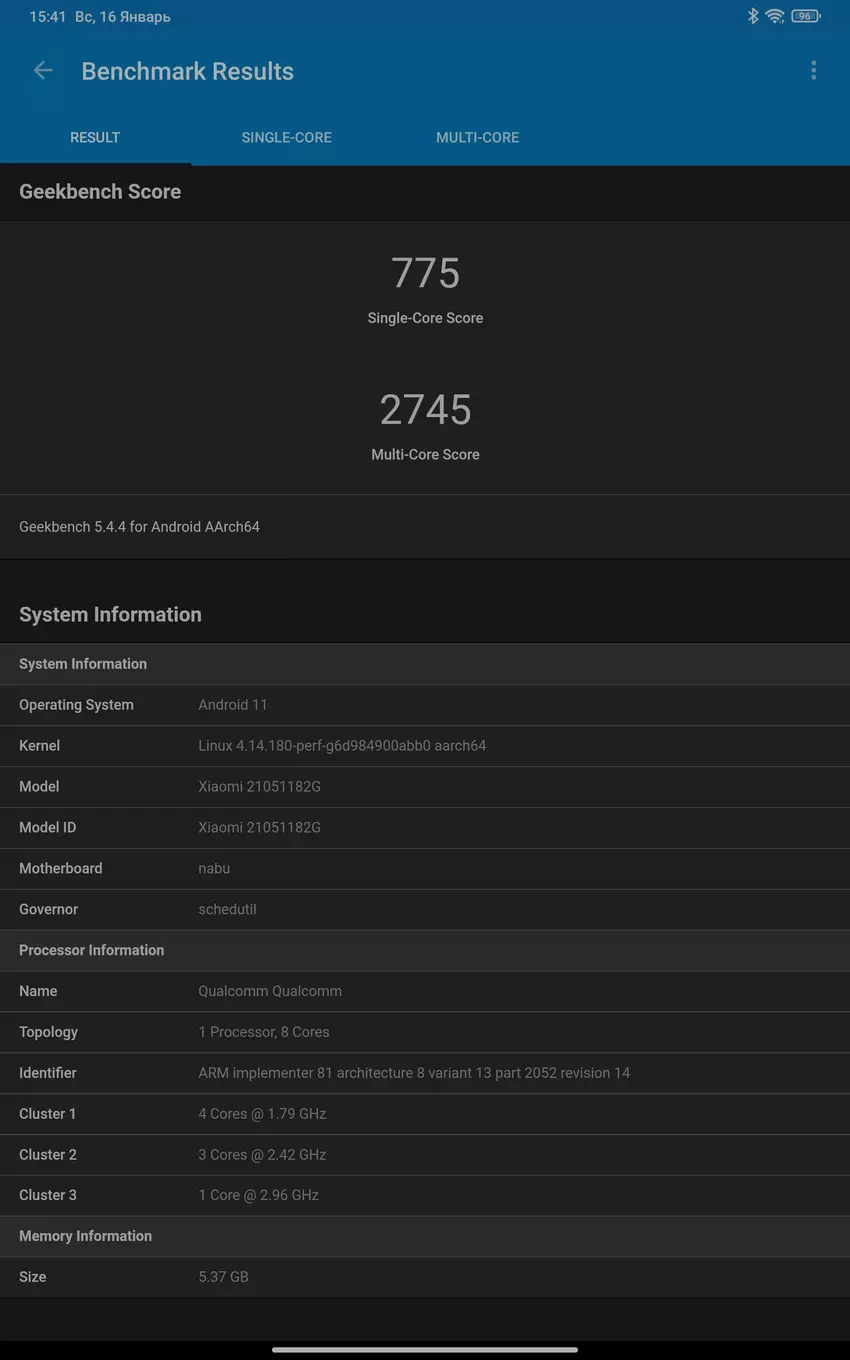Tap the Wi-Fi status icon
This screenshot has height=1360, width=850.
(x=775, y=16)
